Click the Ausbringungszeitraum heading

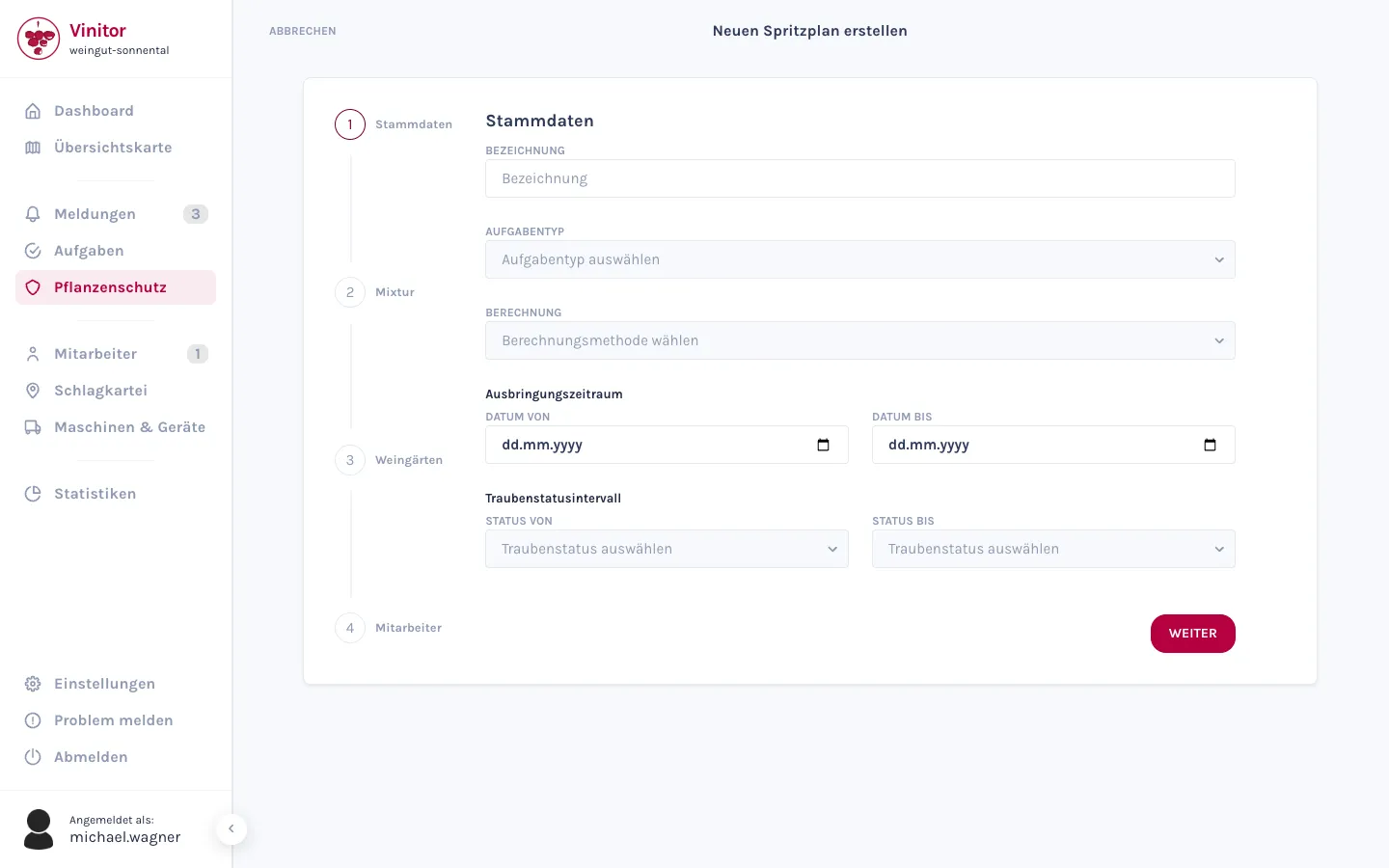pyautogui.click(x=554, y=393)
